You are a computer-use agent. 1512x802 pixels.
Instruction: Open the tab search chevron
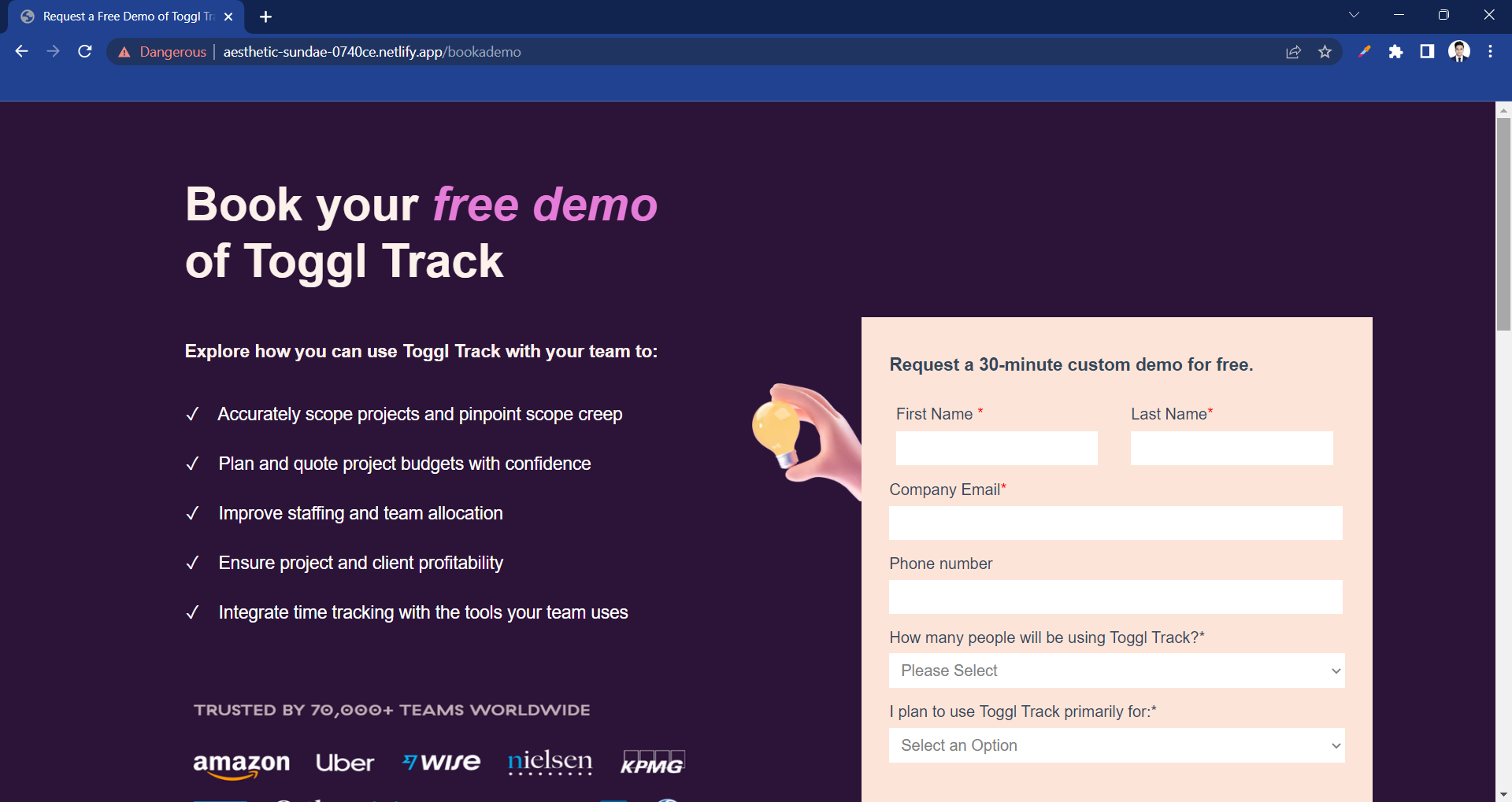(x=1354, y=15)
